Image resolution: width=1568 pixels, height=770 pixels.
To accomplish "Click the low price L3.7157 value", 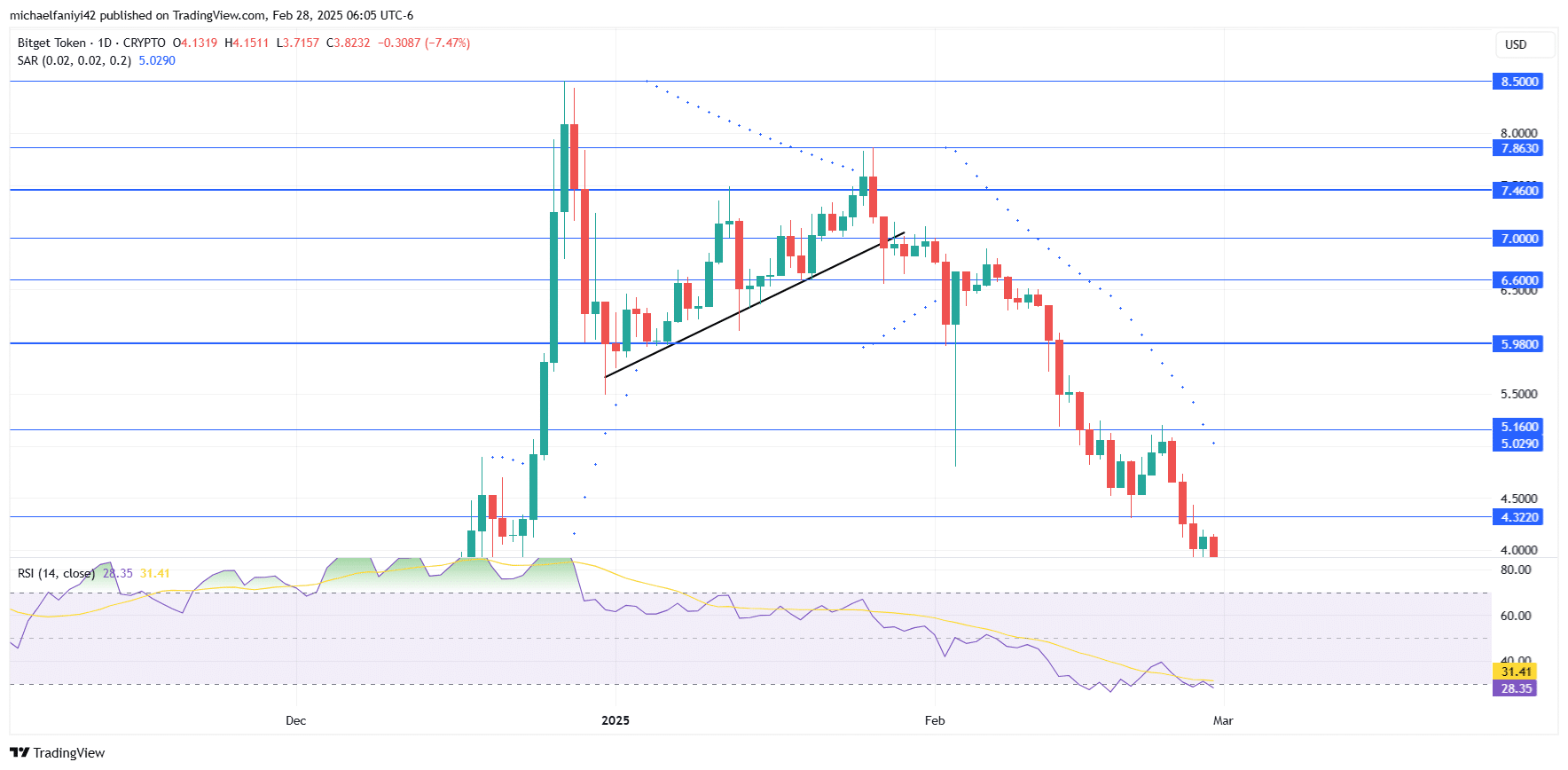I will pyautogui.click(x=298, y=43).
